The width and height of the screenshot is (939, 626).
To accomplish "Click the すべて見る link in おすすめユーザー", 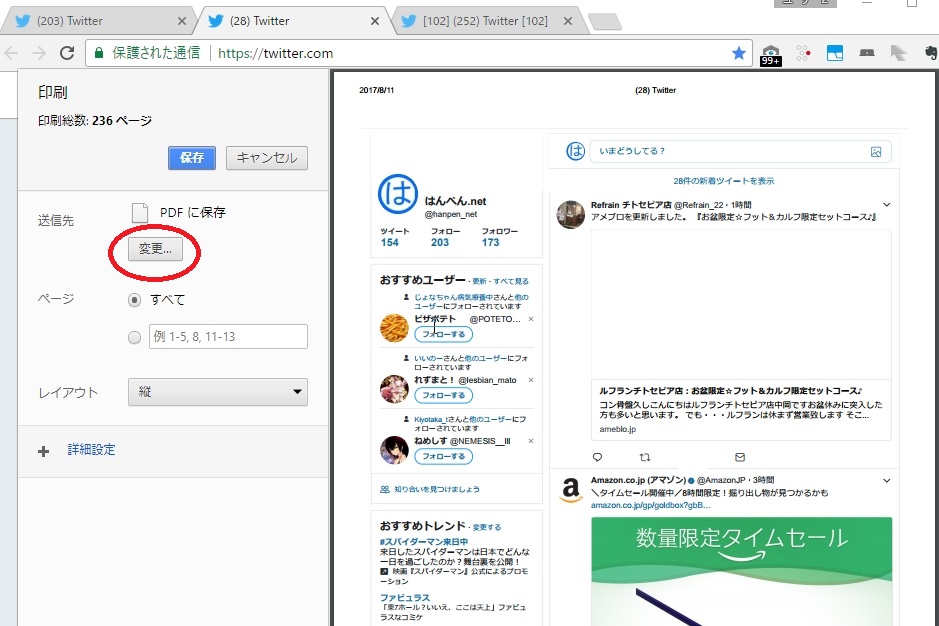I will click(511, 281).
